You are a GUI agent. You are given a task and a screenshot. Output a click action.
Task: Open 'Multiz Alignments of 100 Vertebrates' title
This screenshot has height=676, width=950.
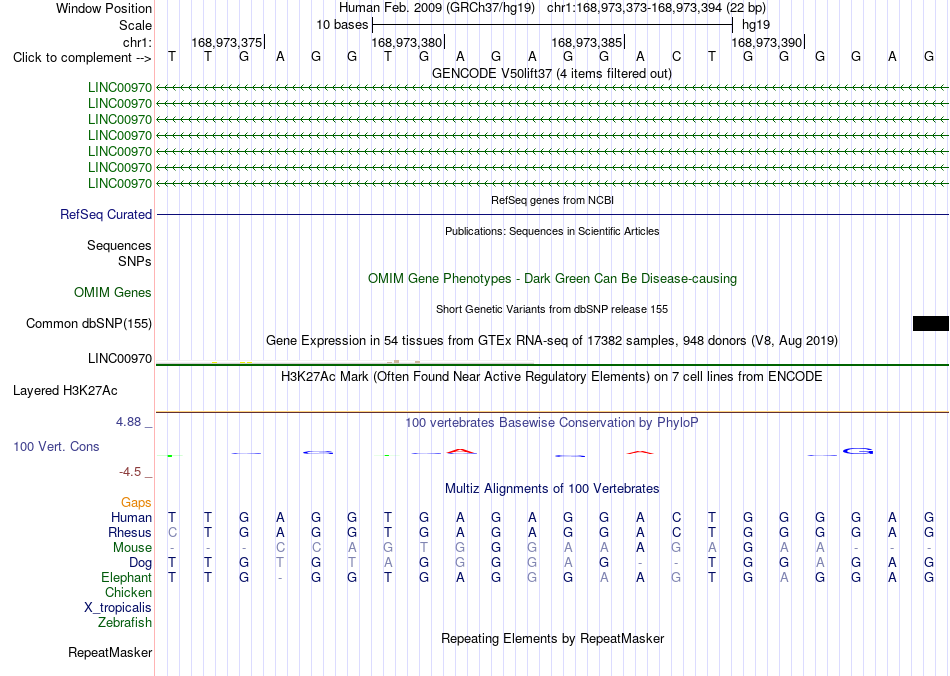click(x=552, y=488)
